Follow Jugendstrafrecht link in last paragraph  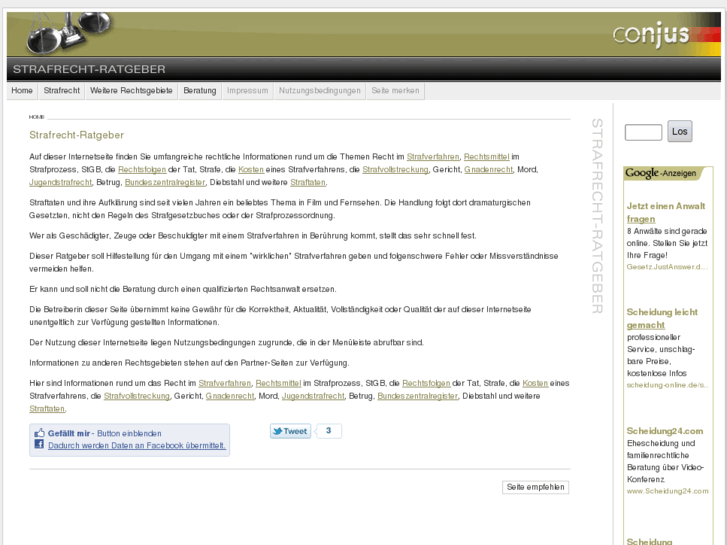[x=313, y=396]
